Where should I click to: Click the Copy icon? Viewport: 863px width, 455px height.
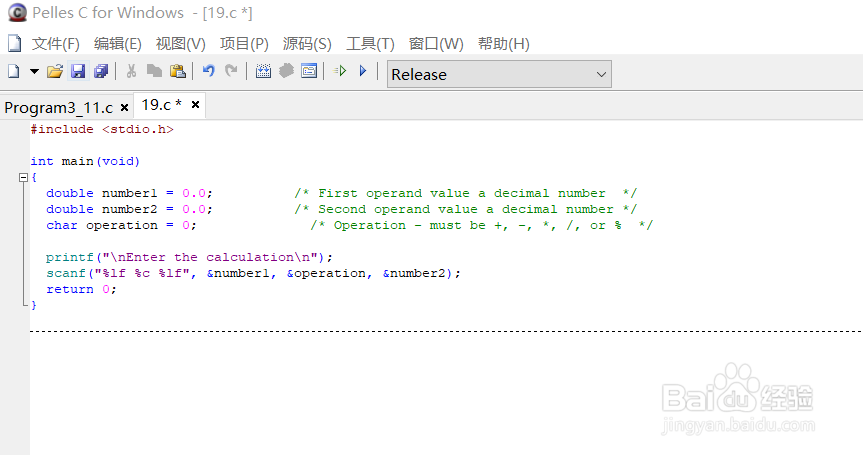click(x=154, y=71)
